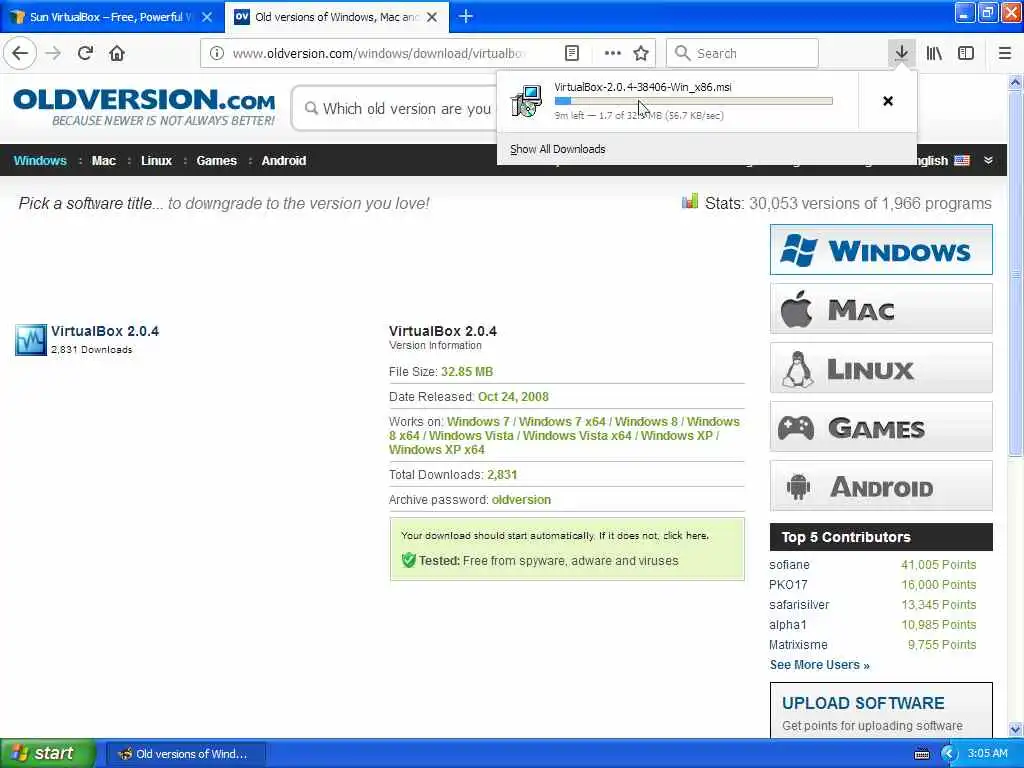Click the address bar URL
Viewport: 1024px width, 768px height.
[379, 53]
